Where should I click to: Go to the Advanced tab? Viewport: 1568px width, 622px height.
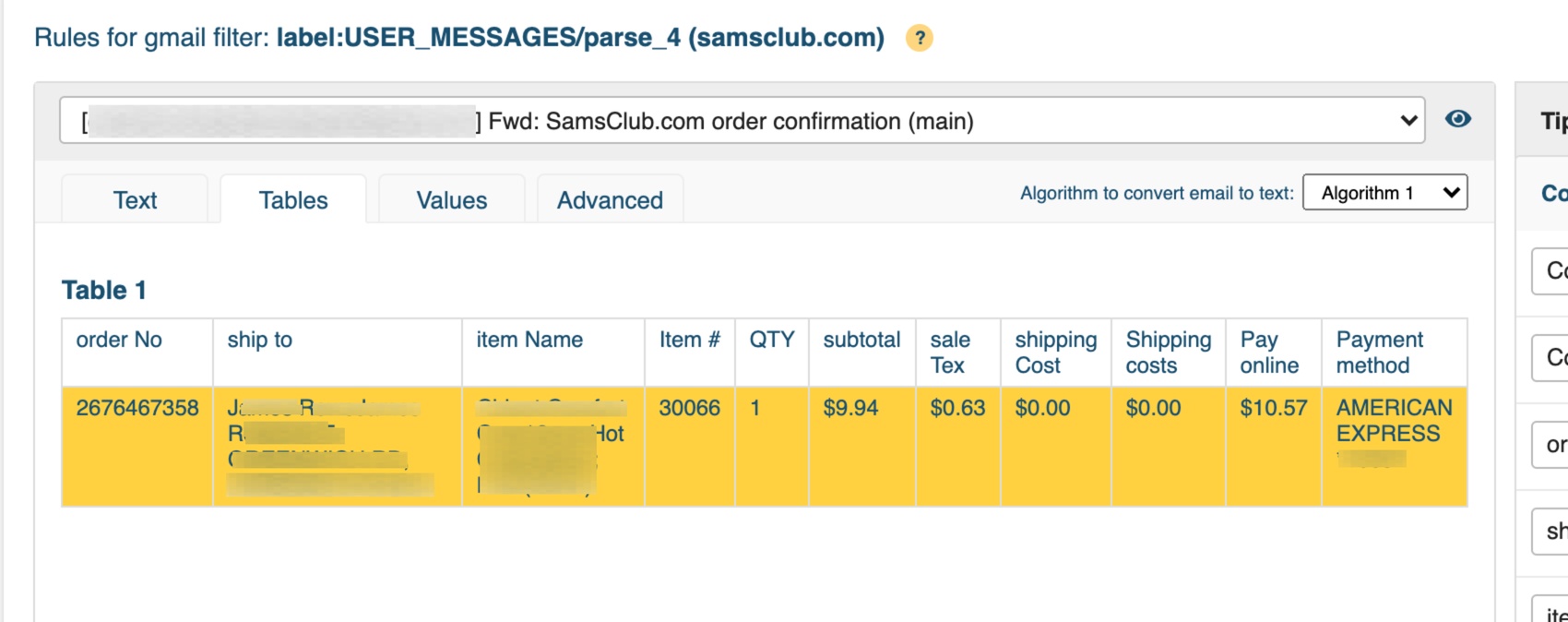pos(610,200)
